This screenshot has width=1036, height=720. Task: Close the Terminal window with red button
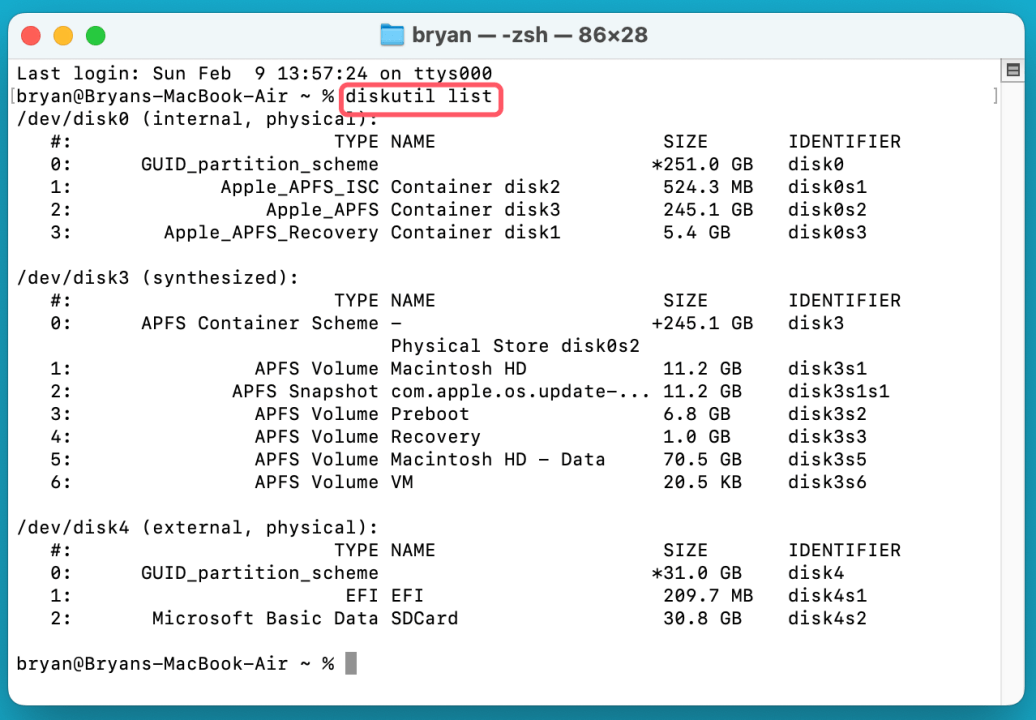click(x=30, y=36)
